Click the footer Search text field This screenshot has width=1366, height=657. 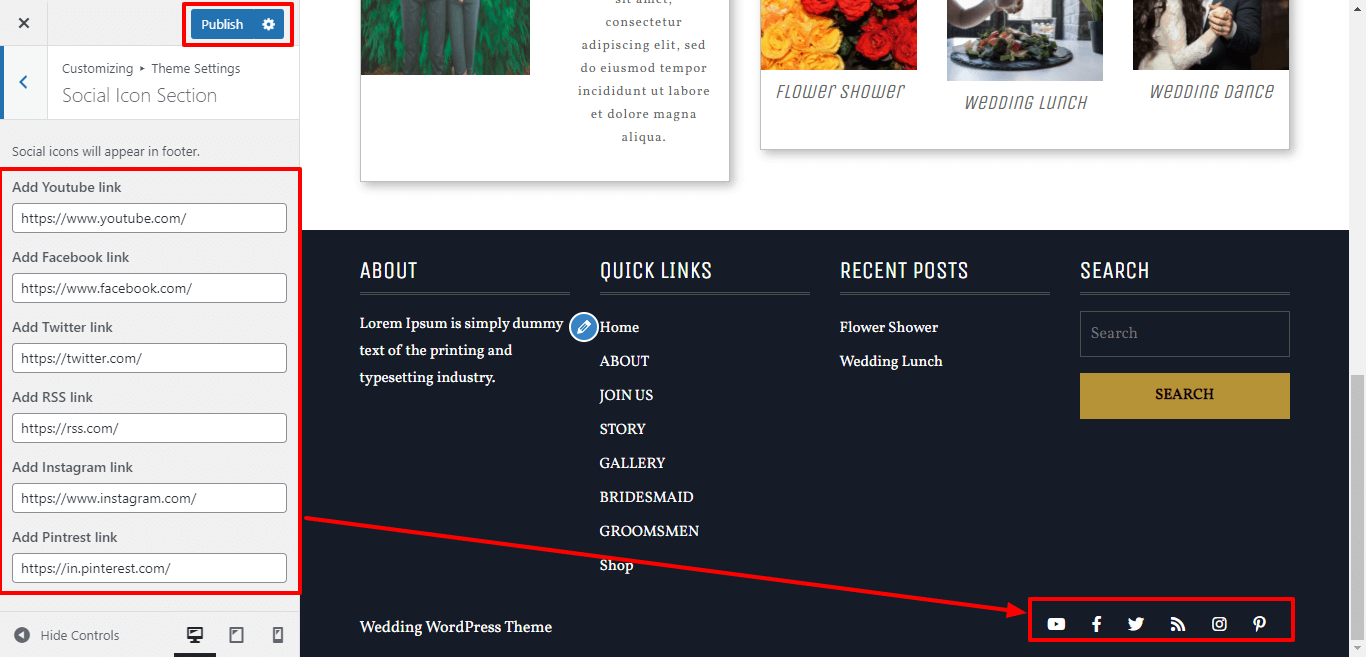point(1185,334)
